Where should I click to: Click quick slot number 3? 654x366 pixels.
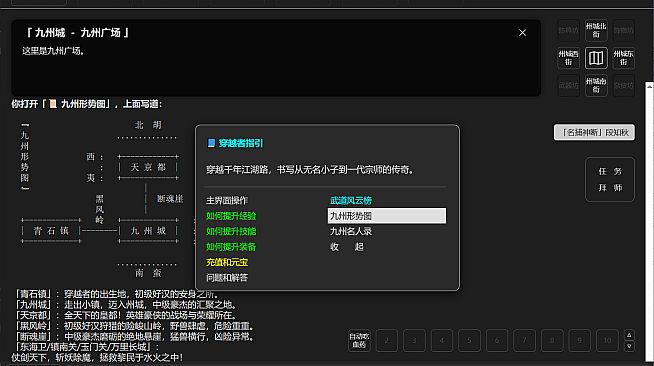click(x=414, y=340)
